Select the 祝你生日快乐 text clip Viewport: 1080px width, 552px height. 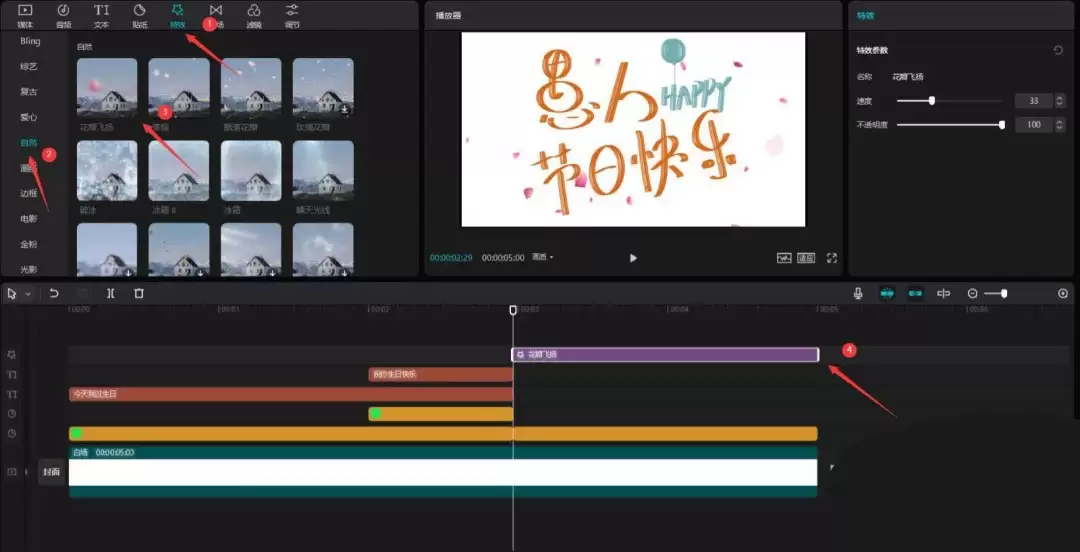pyautogui.click(x=441, y=375)
